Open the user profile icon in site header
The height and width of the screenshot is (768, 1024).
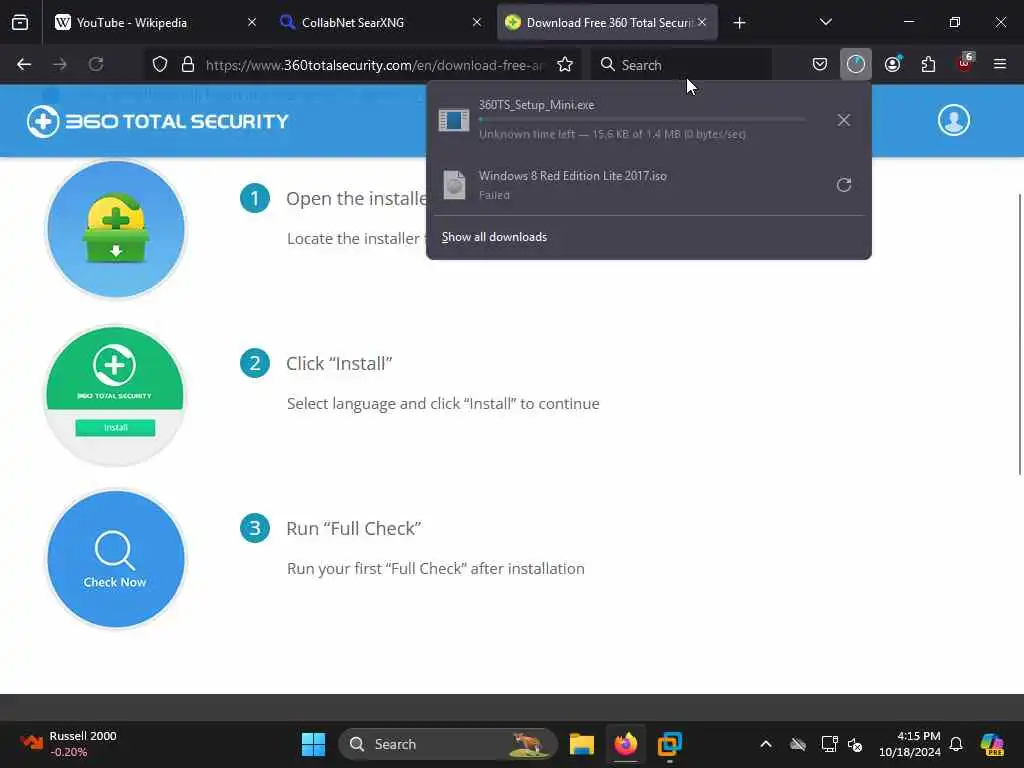[953, 120]
